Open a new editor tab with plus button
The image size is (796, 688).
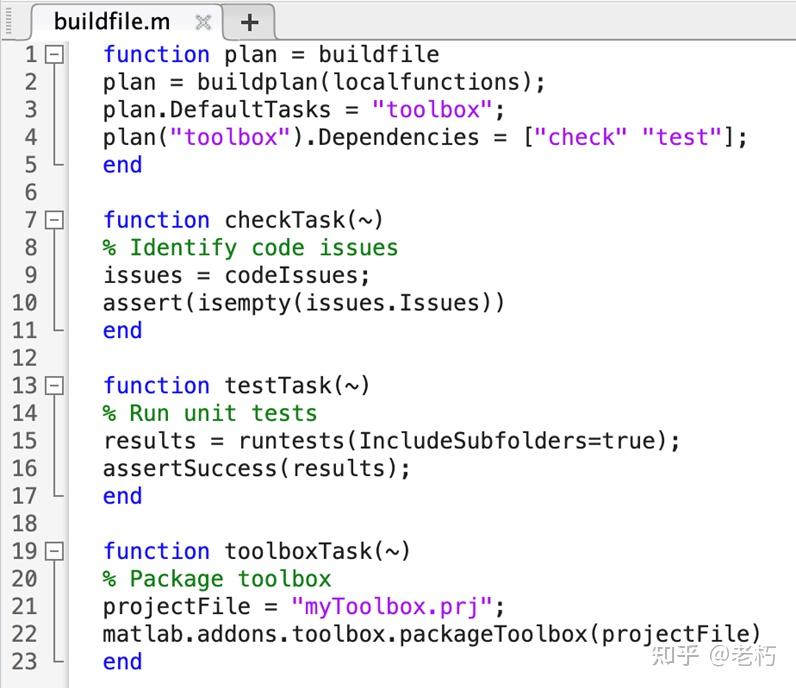[249, 21]
